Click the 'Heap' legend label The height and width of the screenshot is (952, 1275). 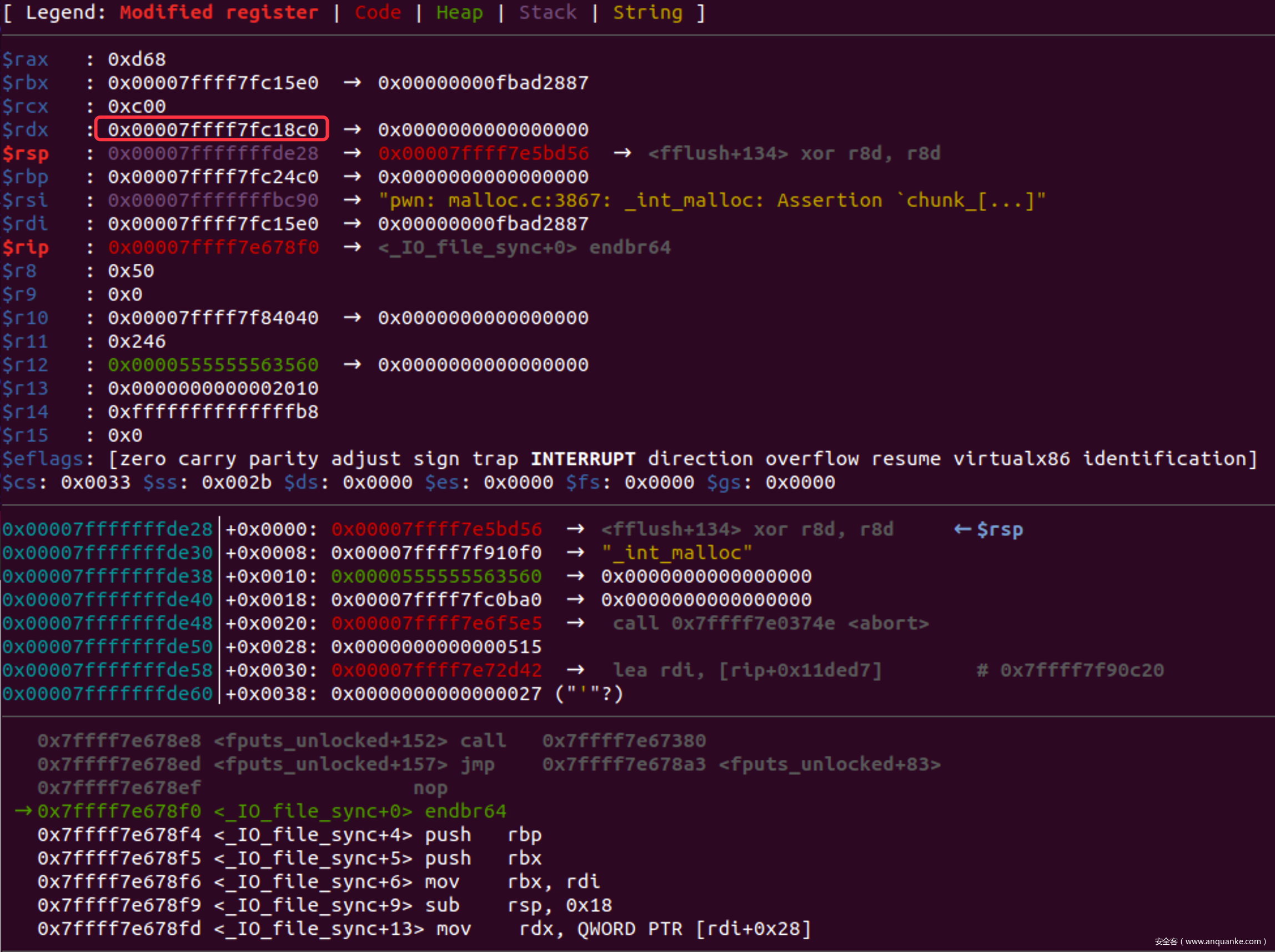coord(459,12)
